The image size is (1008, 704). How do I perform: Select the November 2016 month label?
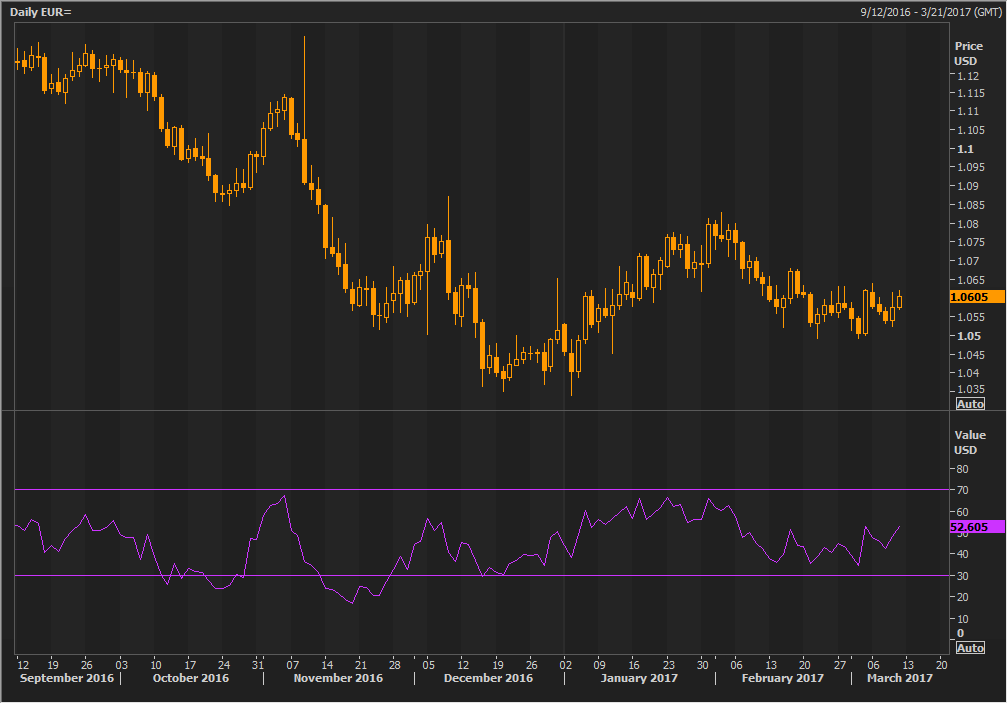340,678
